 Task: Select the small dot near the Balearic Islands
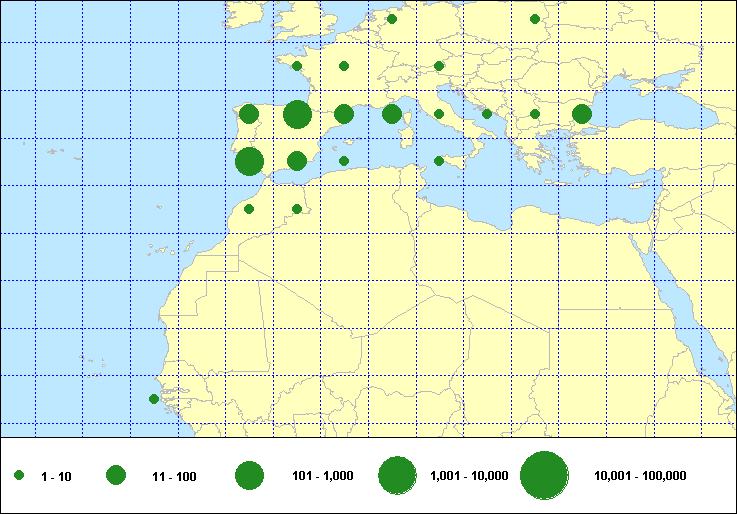point(344,161)
